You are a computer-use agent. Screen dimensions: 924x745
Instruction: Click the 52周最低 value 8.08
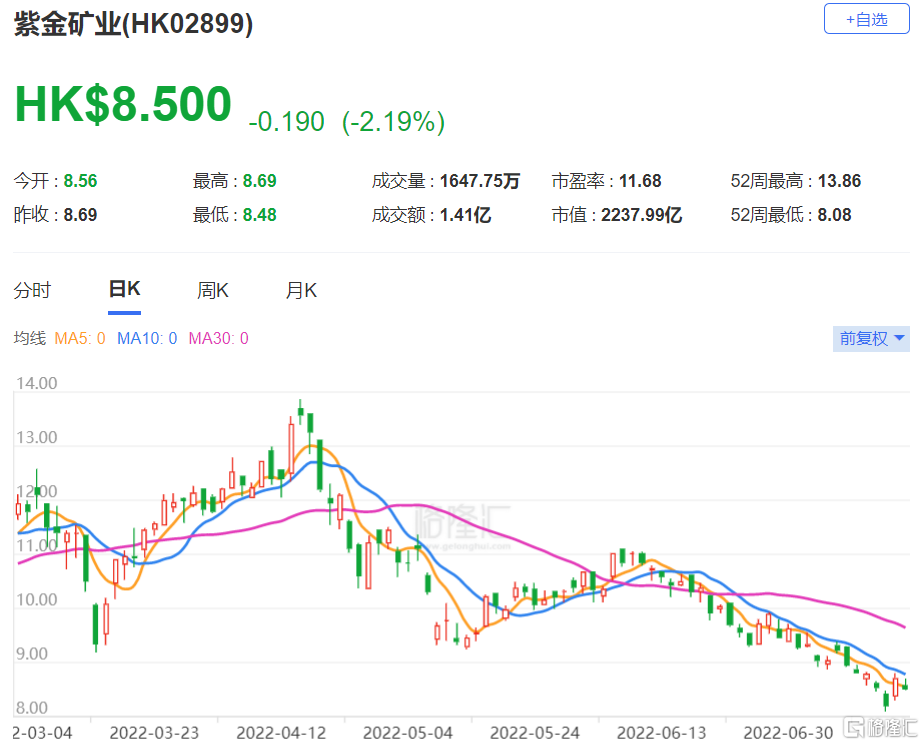coord(834,215)
